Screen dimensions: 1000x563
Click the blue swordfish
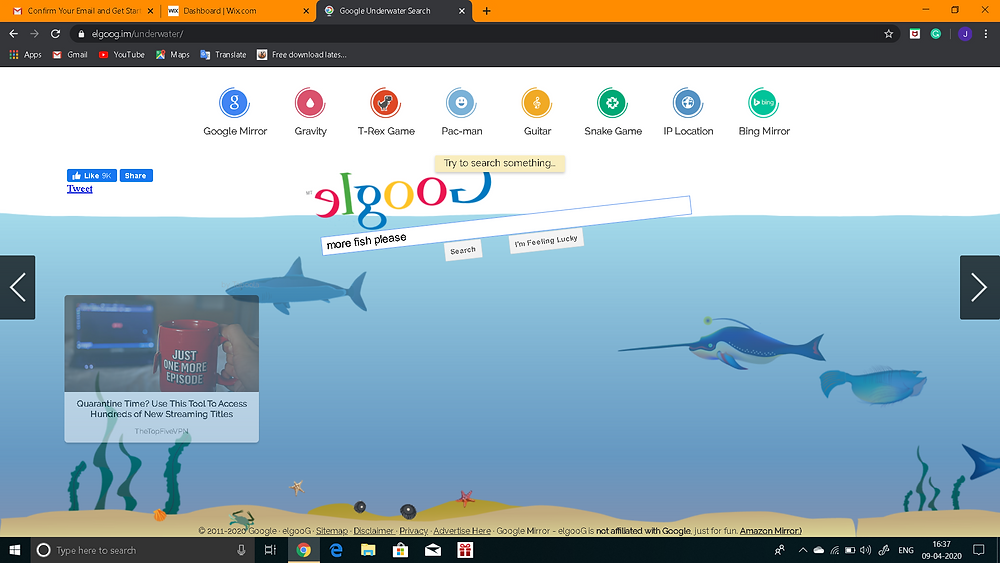(x=724, y=345)
